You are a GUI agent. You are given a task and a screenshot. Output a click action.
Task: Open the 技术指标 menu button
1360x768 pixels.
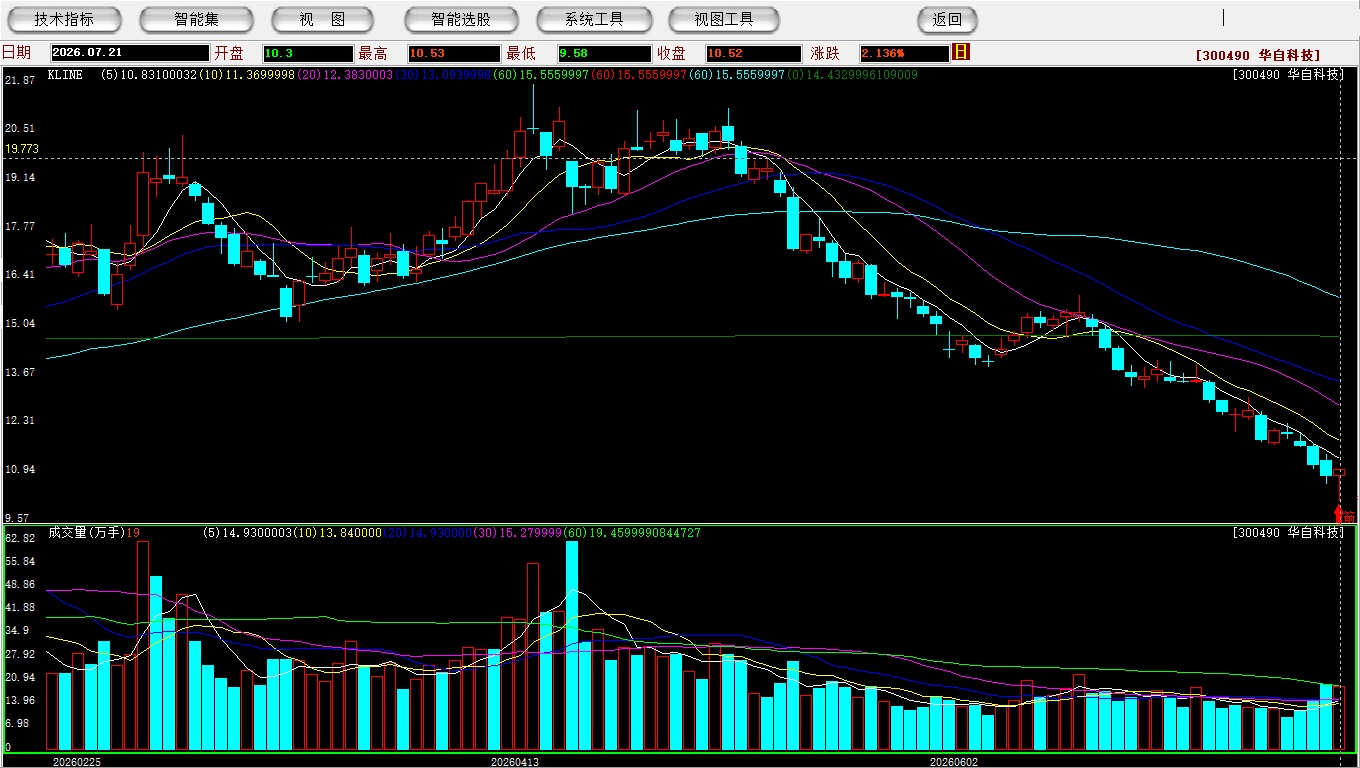[x=64, y=19]
